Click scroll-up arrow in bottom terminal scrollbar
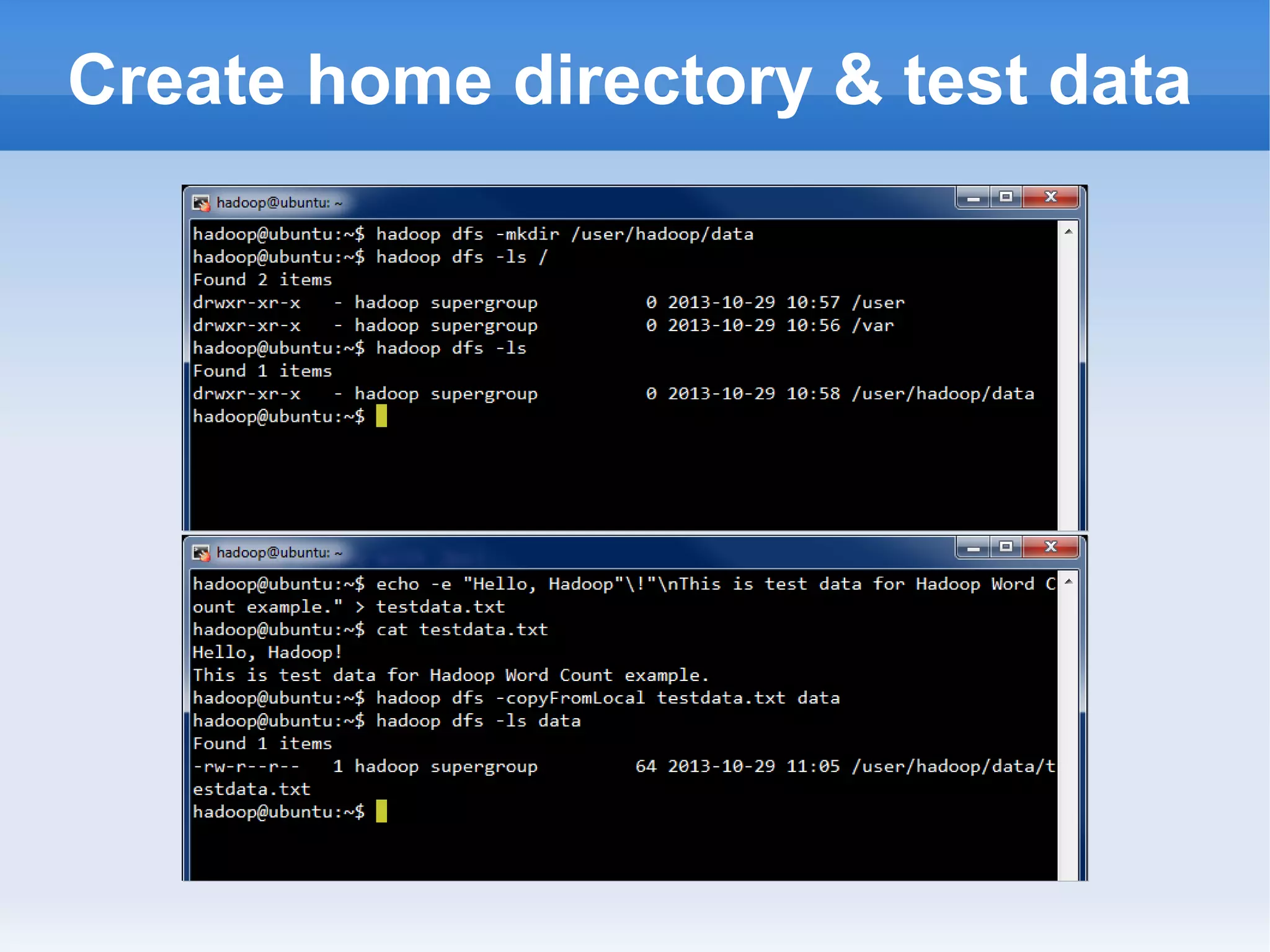 click(x=1068, y=581)
